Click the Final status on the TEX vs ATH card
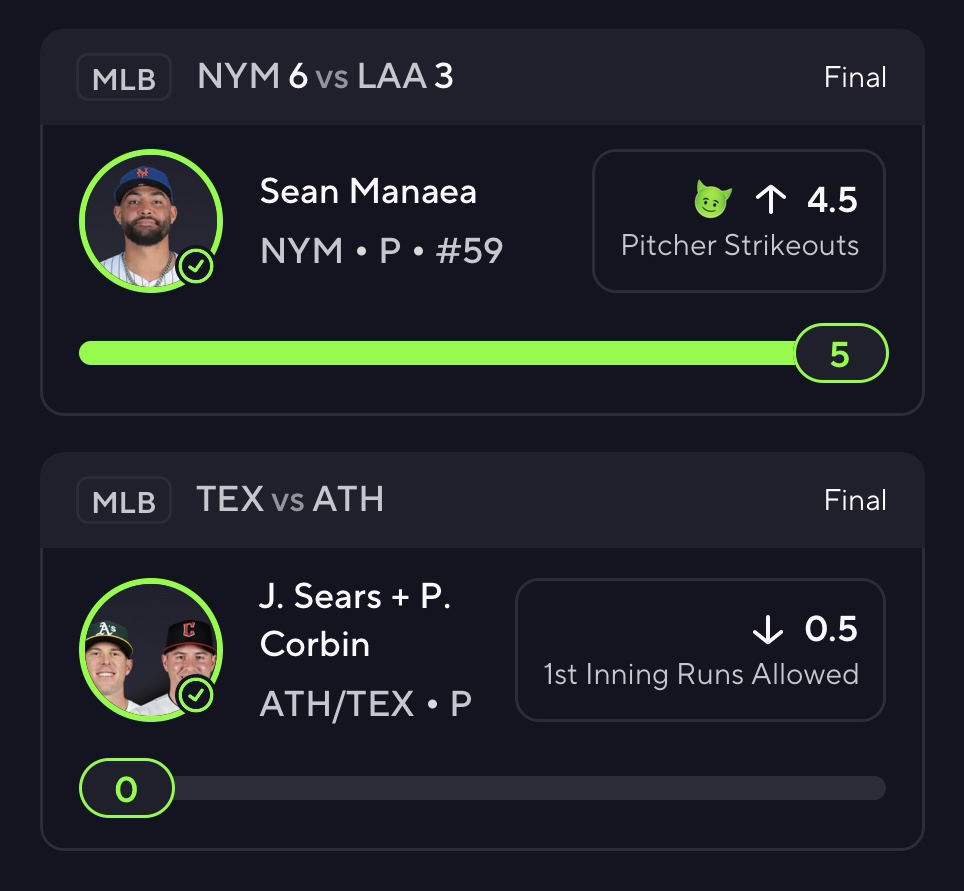This screenshot has height=891, width=964. coord(855,500)
